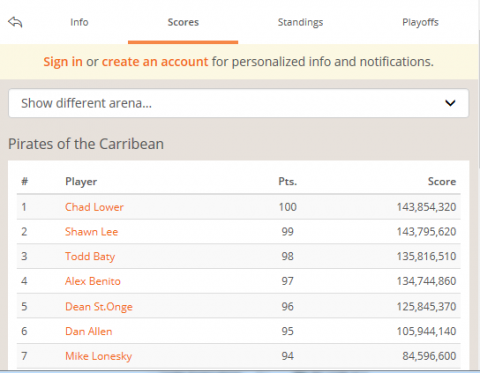480x373 pixels.
Task: Go to the Playoffs tab
Action: point(420,22)
